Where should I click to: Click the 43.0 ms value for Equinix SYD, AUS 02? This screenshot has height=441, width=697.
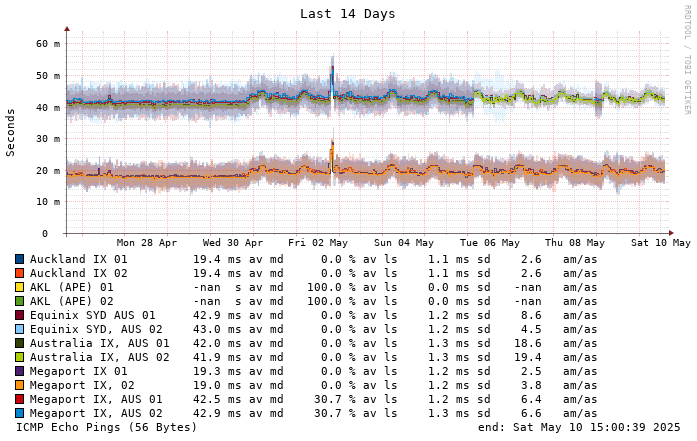216,329
